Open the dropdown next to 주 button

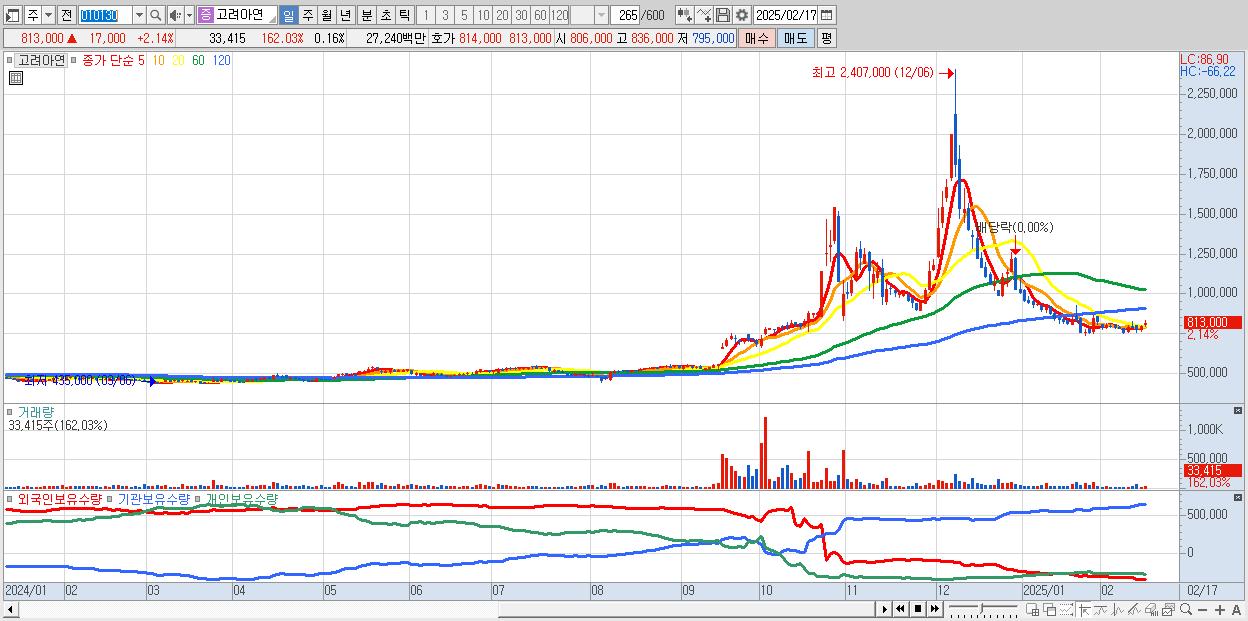coord(48,15)
